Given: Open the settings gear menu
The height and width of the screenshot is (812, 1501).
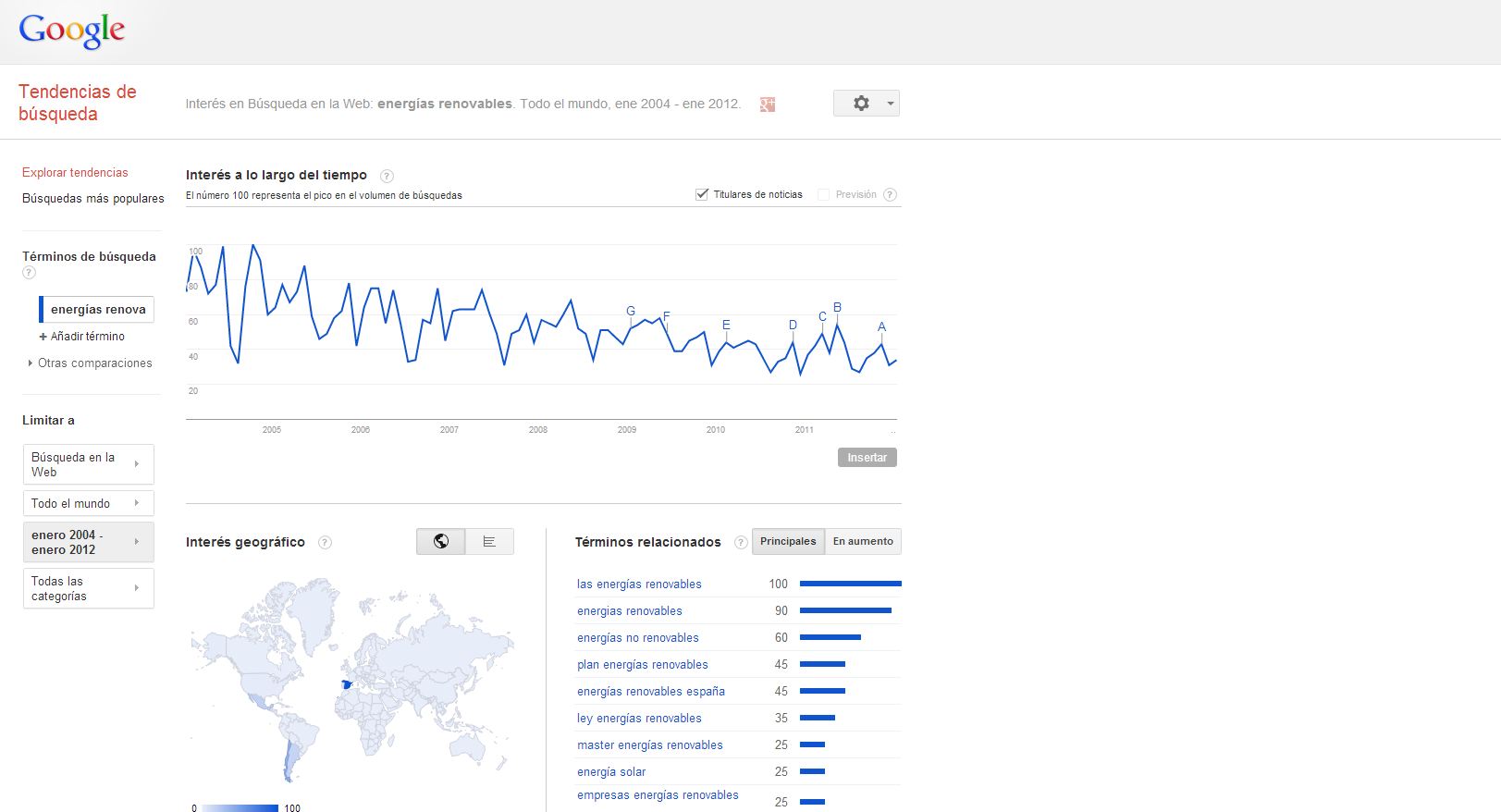Looking at the screenshot, I should [x=866, y=103].
